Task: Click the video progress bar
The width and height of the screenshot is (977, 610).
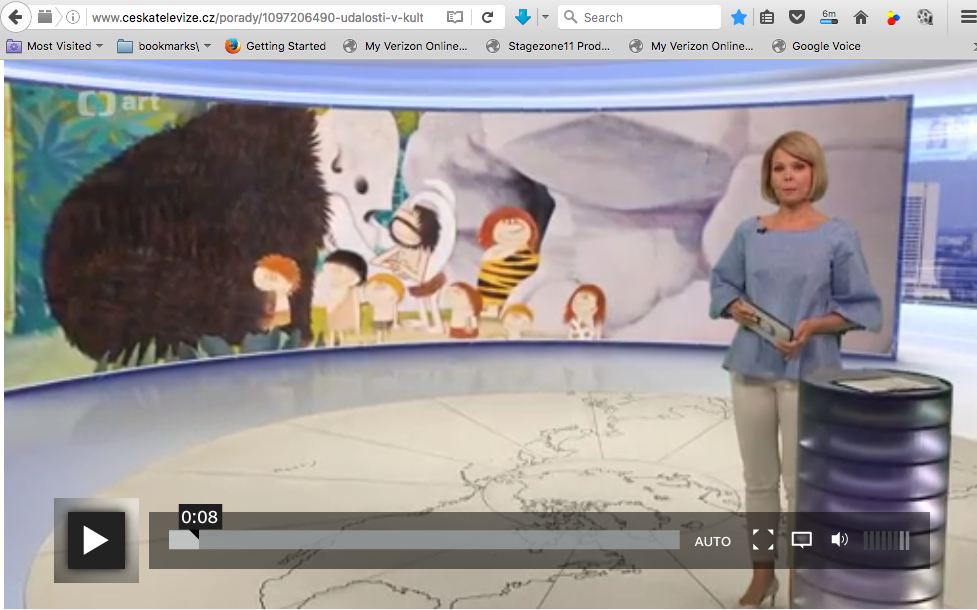Action: pos(424,540)
